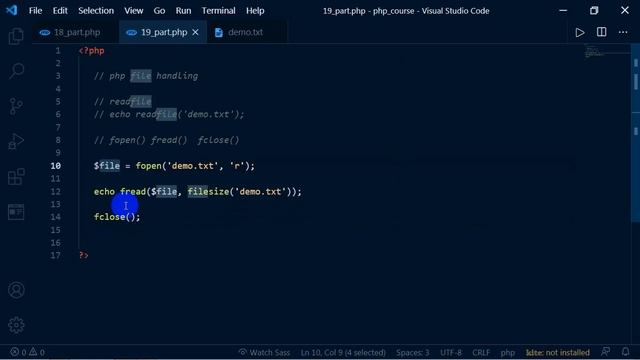
Task: Click the VS Code logo icon
Action: [11, 10]
